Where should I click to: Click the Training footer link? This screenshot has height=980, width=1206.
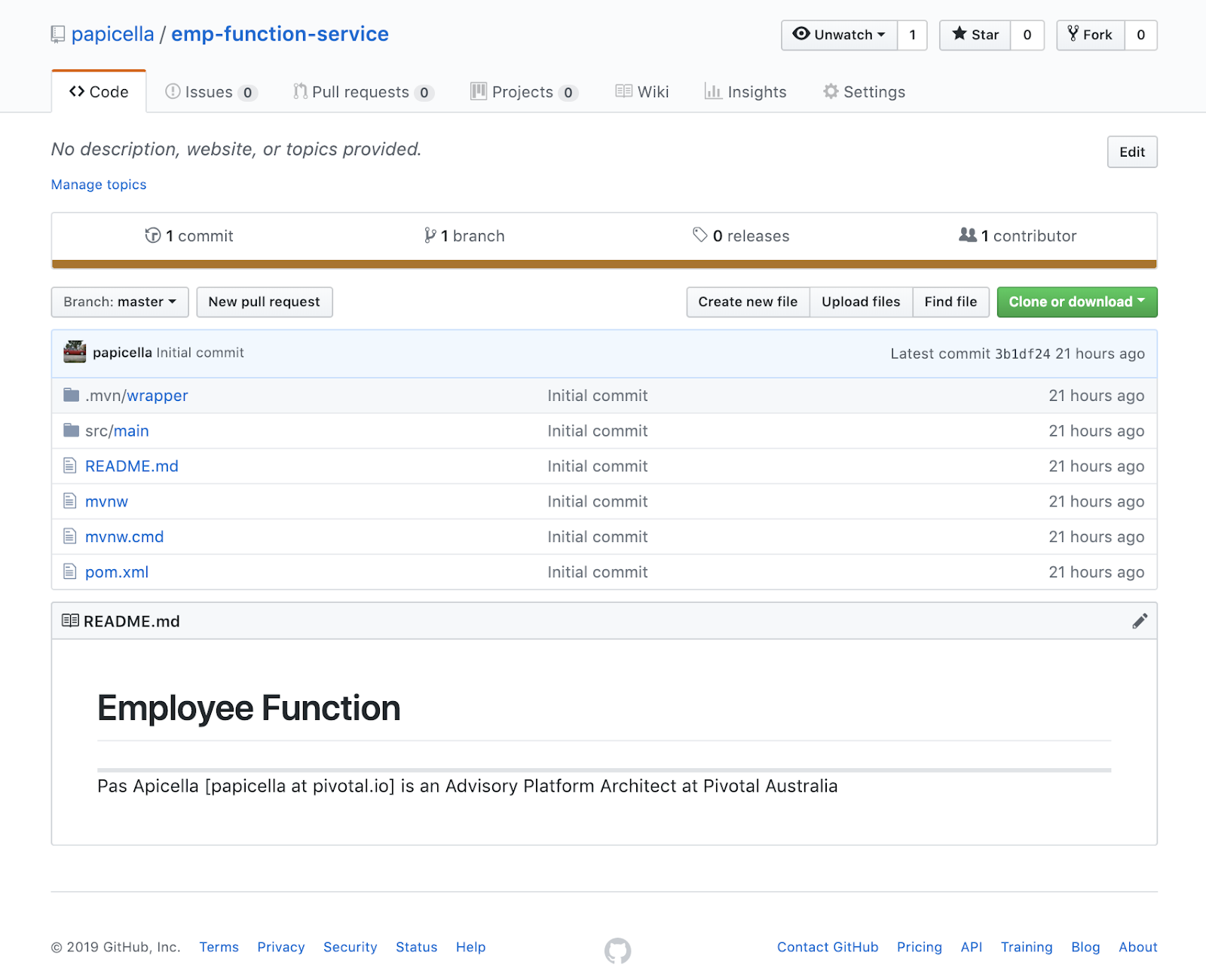[1027, 947]
